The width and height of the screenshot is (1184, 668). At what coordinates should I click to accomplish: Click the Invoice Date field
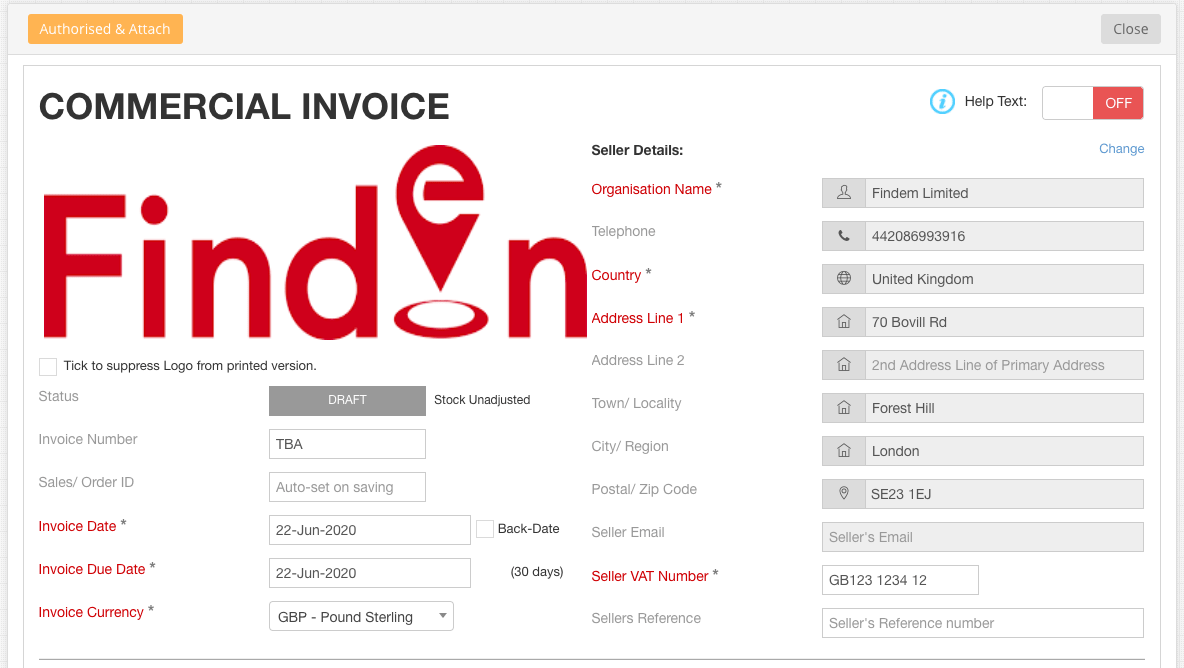pyautogui.click(x=370, y=530)
